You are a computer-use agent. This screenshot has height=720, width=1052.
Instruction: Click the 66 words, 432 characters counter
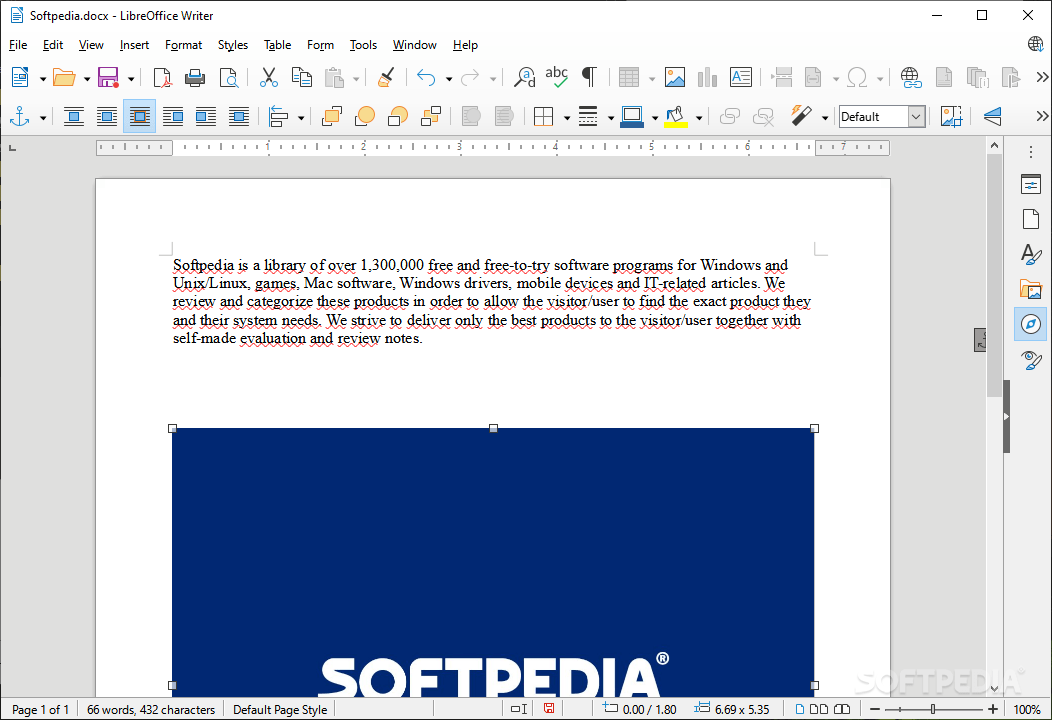pyautogui.click(x=151, y=709)
